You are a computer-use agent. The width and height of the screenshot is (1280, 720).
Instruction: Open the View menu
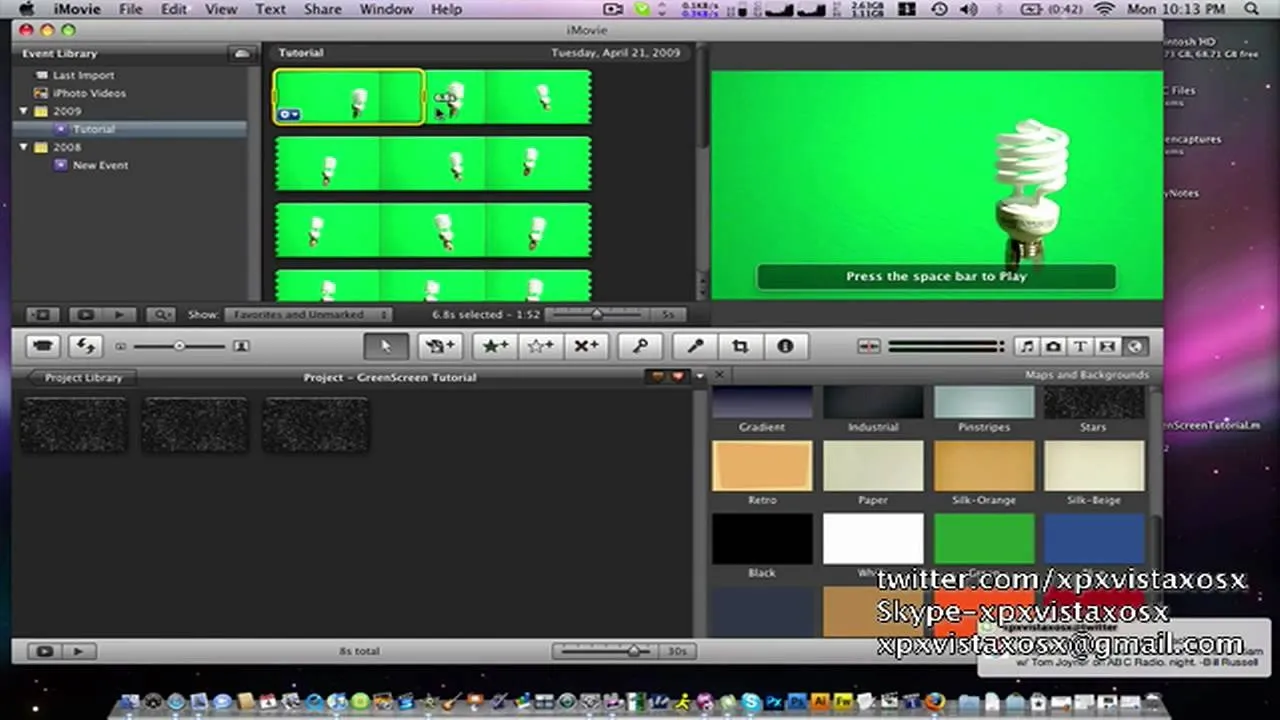tap(221, 9)
